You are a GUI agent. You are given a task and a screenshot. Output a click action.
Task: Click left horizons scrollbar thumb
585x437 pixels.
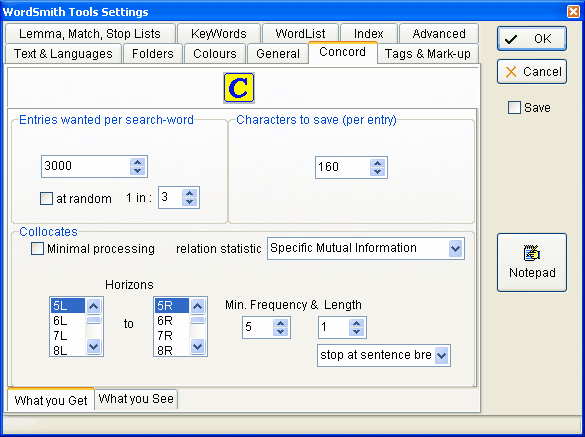(x=93, y=320)
